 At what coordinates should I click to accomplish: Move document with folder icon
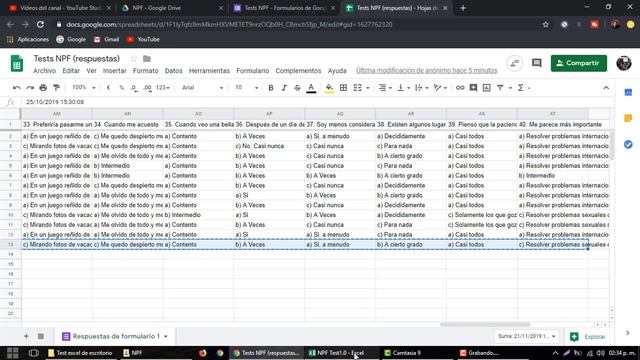(x=147, y=59)
